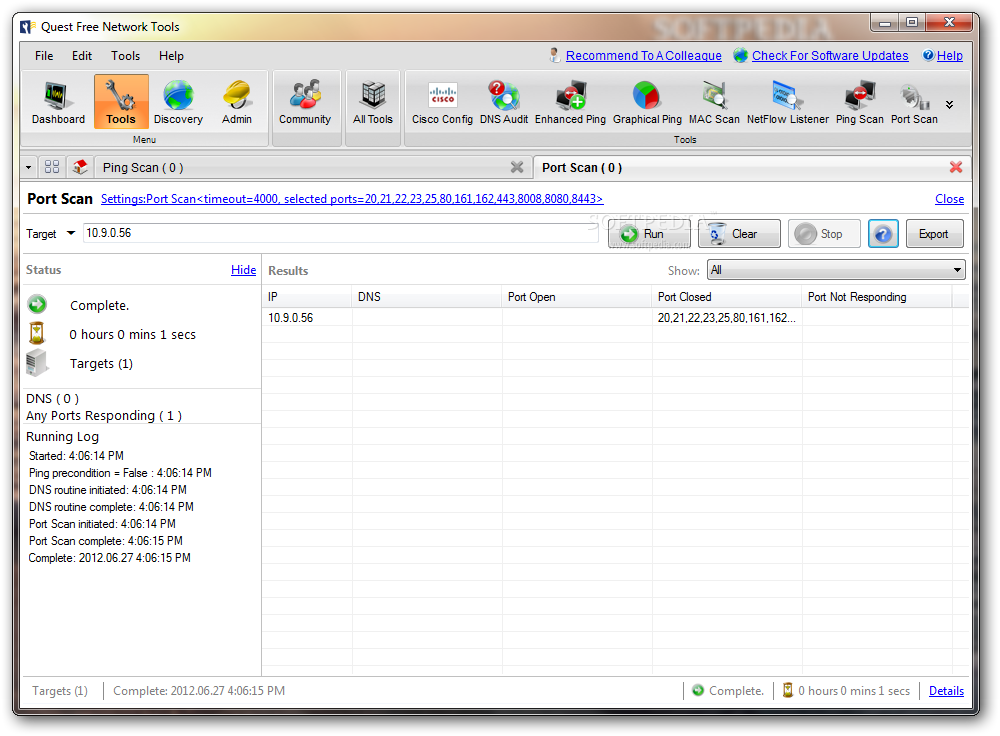Launch the Graphical Ping tool
This screenshot has height=736, width=1000.
tap(647, 102)
